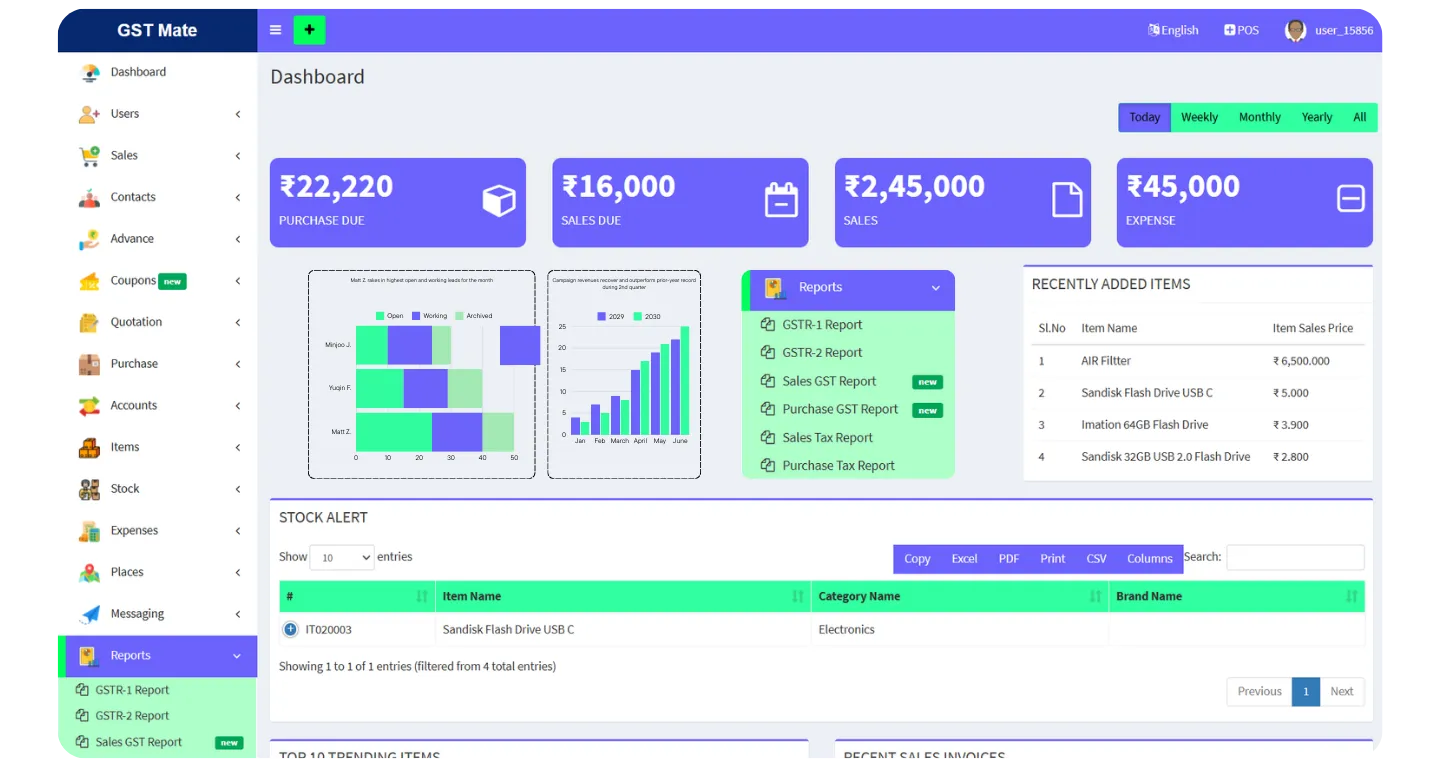Expand the Accounts sidebar menu

(x=135, y=405)
